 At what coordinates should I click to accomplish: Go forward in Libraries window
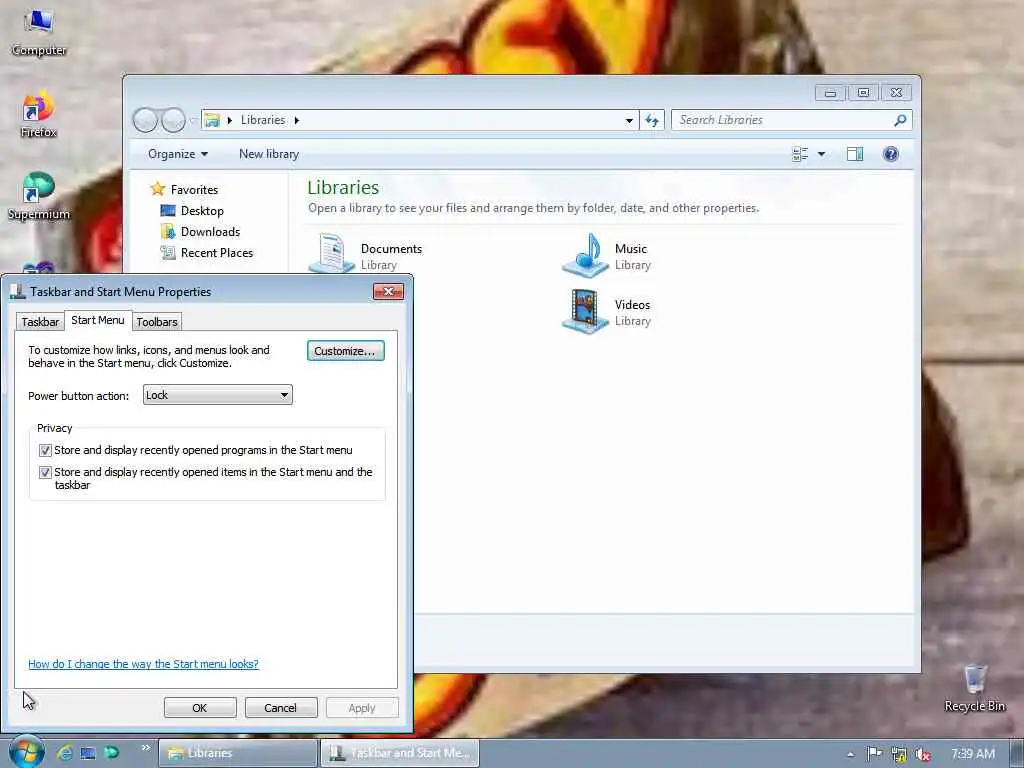[x=173, y=120]
